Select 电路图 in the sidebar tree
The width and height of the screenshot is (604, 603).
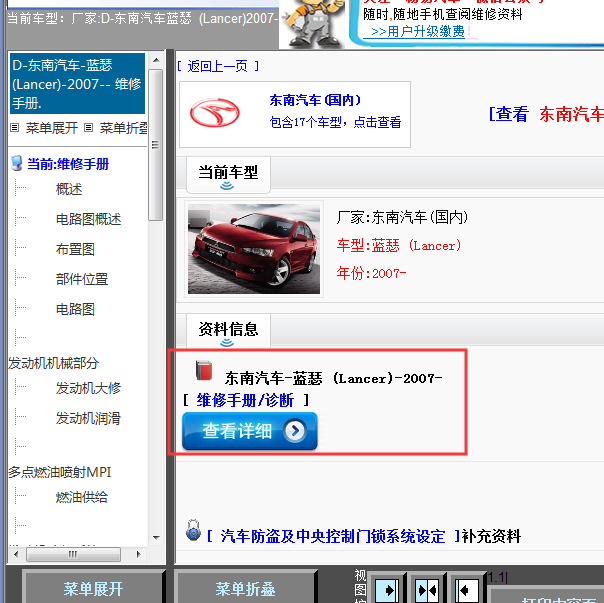(75, 309)
